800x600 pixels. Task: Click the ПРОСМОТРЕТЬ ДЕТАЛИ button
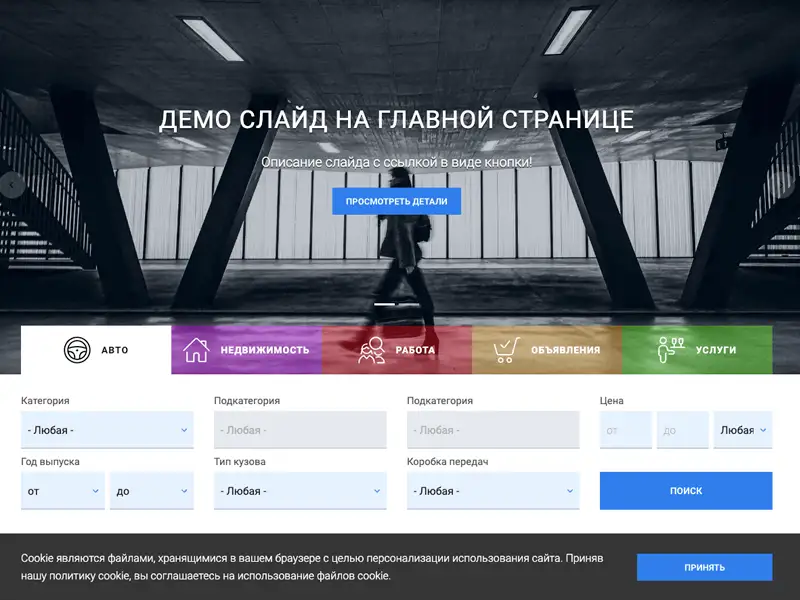point(396,201)
